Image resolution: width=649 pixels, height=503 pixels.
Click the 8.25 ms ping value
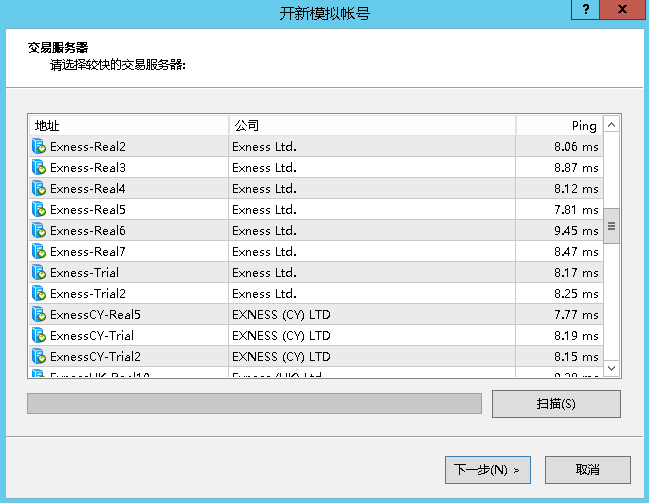pos(576,294)
